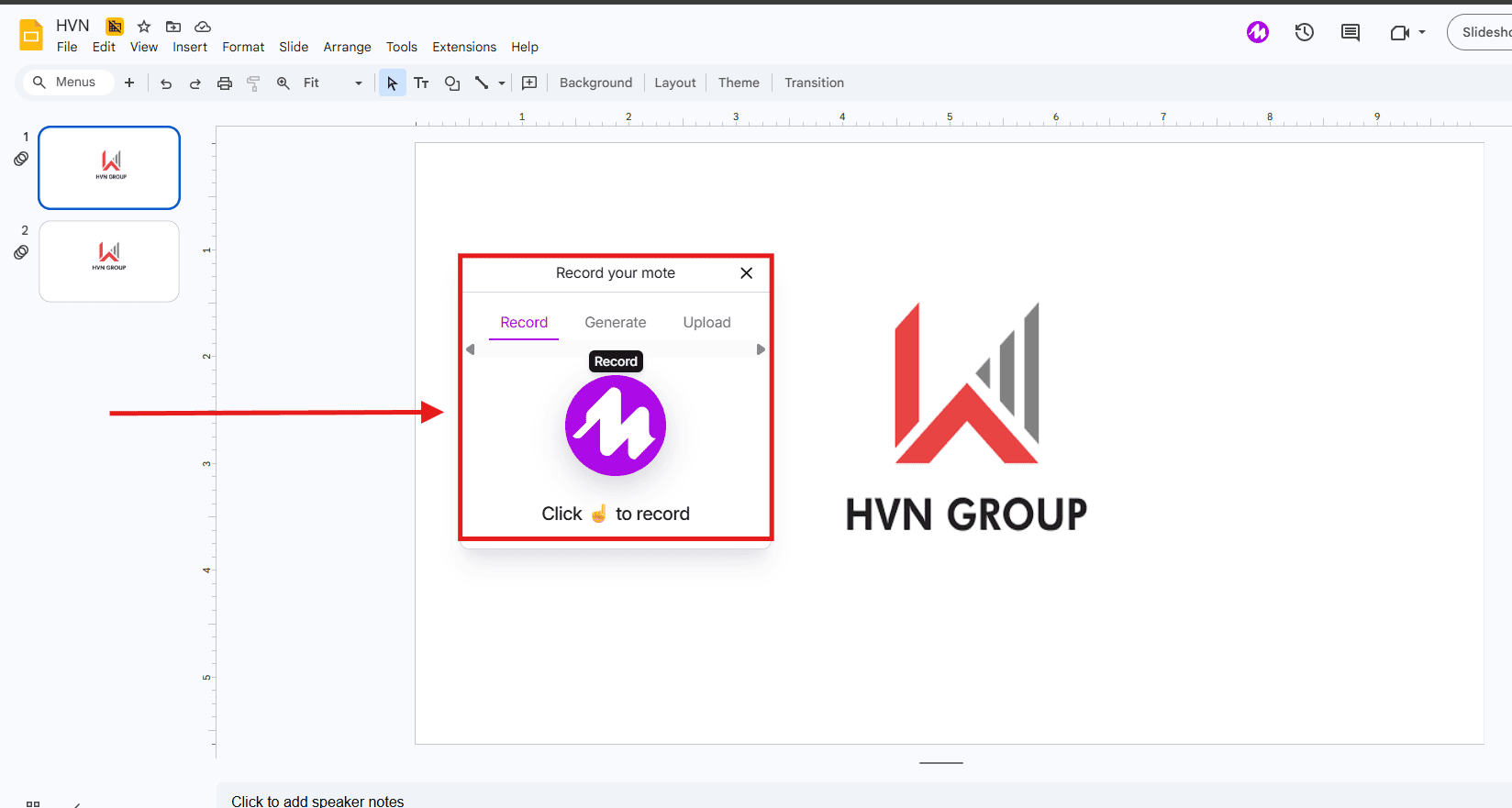Viewport: 1512px width, 808px height.
Task: Open the Arrange menu
Action: coord(347,47)
